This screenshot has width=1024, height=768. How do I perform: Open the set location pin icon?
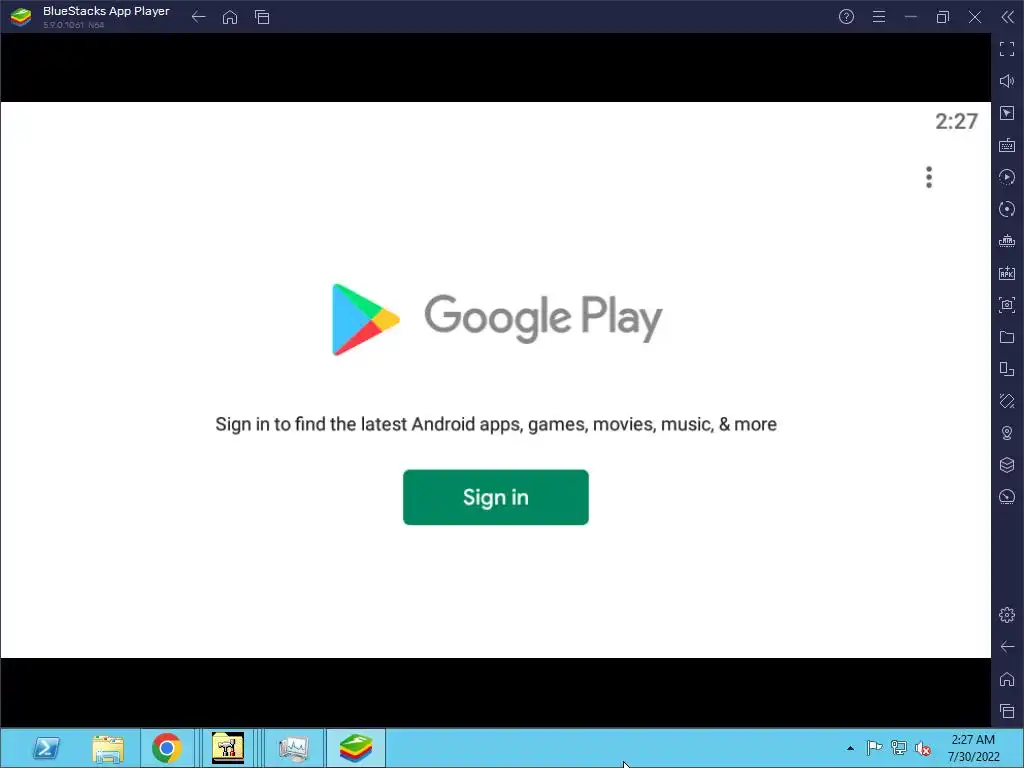1007,433
